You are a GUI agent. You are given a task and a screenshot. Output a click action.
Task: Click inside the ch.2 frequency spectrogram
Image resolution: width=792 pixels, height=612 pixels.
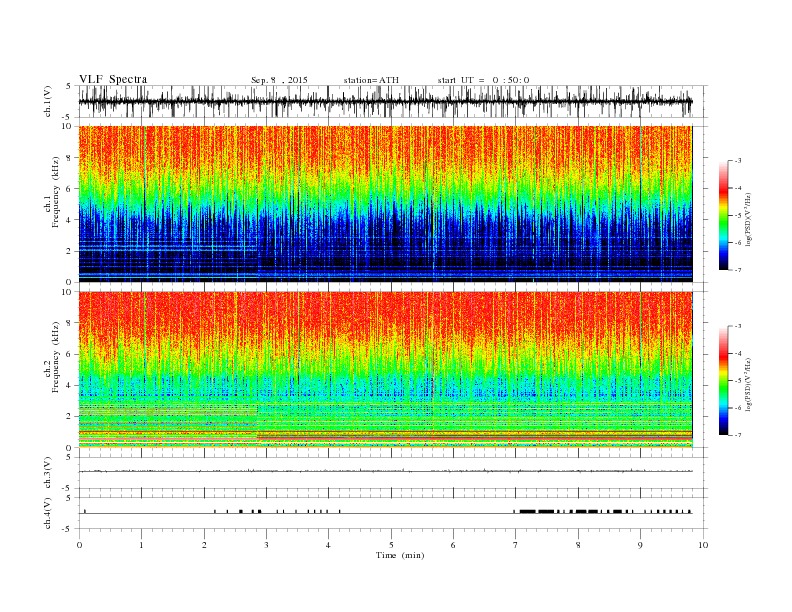(x=385, y=369)
